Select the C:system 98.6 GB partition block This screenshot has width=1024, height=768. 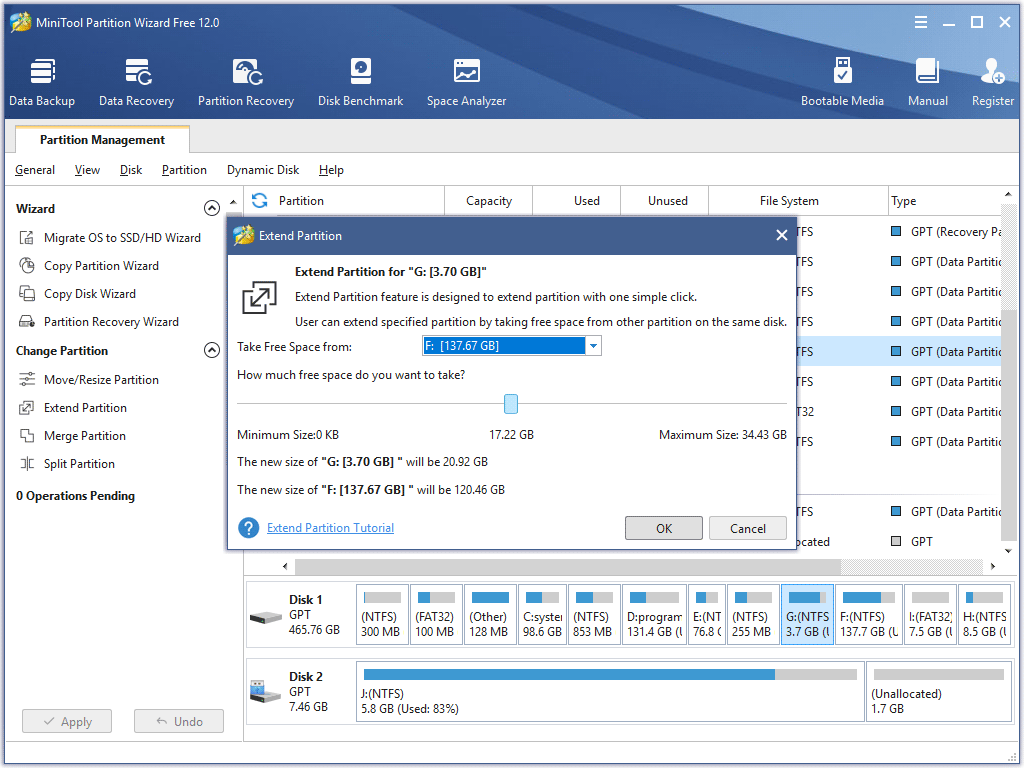point(542,615)
